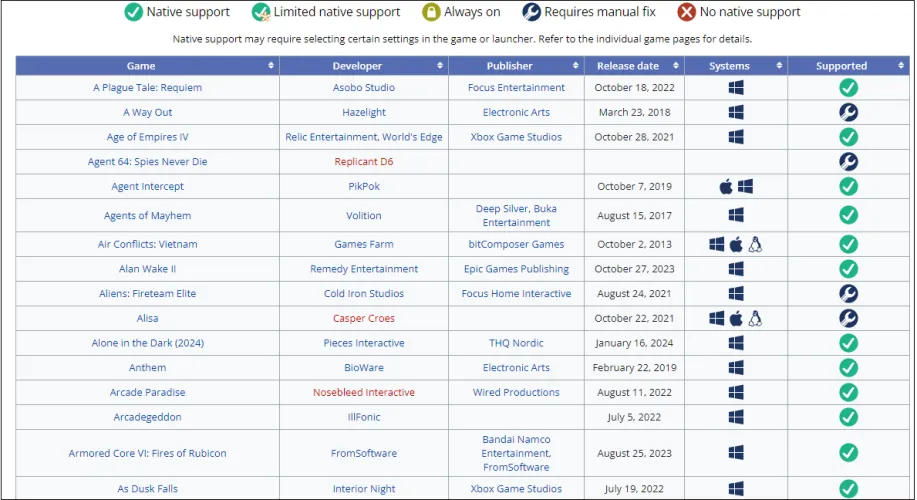The height and width of the screenshot is (500, 917).
Task: Open the Remedy Entertainment developer link
Action: (x=364, y=269)
